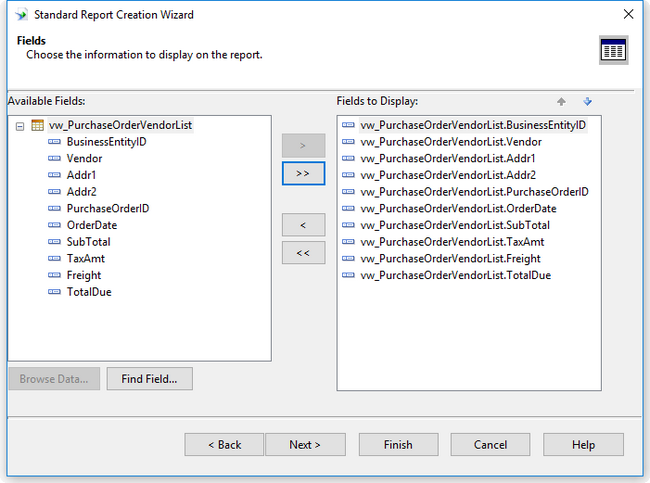Select OrderDate in Available Fields
The image size is (650, 483).
(92, 225)
